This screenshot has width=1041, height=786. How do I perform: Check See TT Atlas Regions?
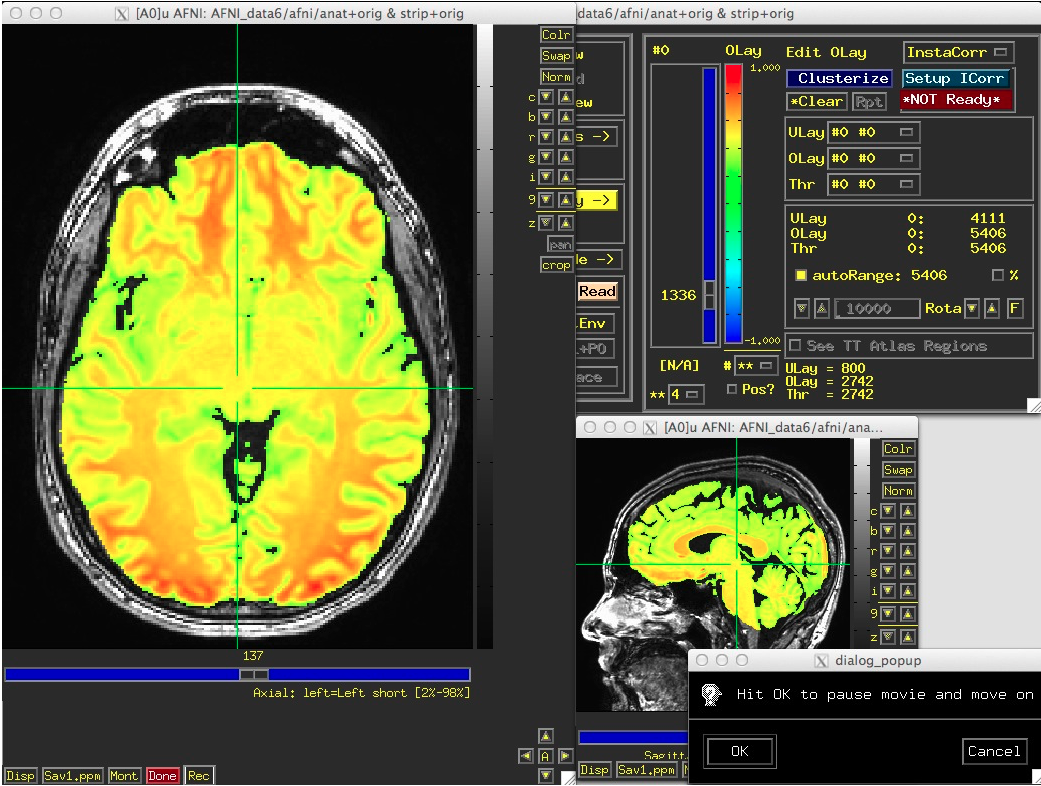point(795,345)
